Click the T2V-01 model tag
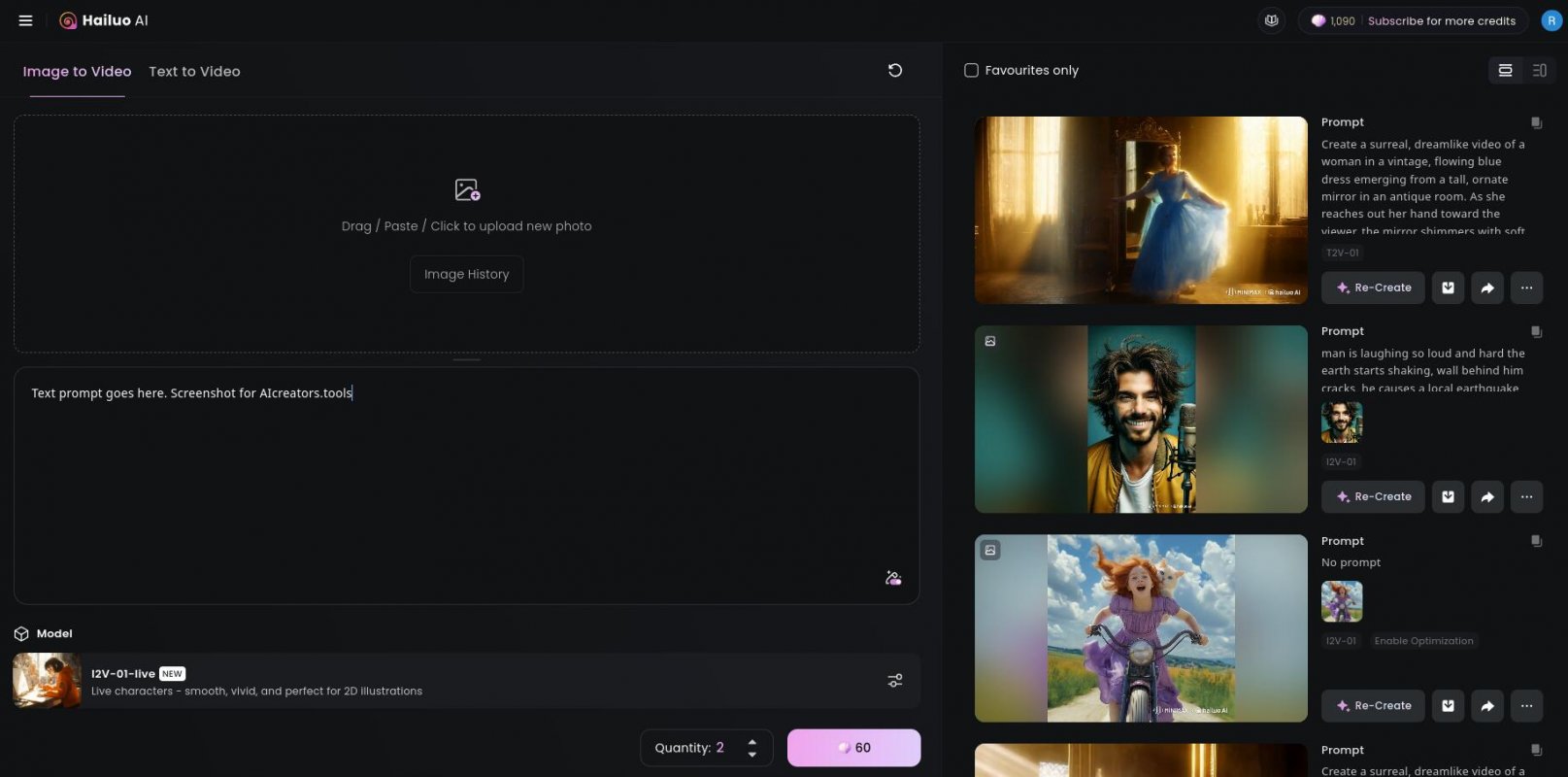 (1343, 253)
